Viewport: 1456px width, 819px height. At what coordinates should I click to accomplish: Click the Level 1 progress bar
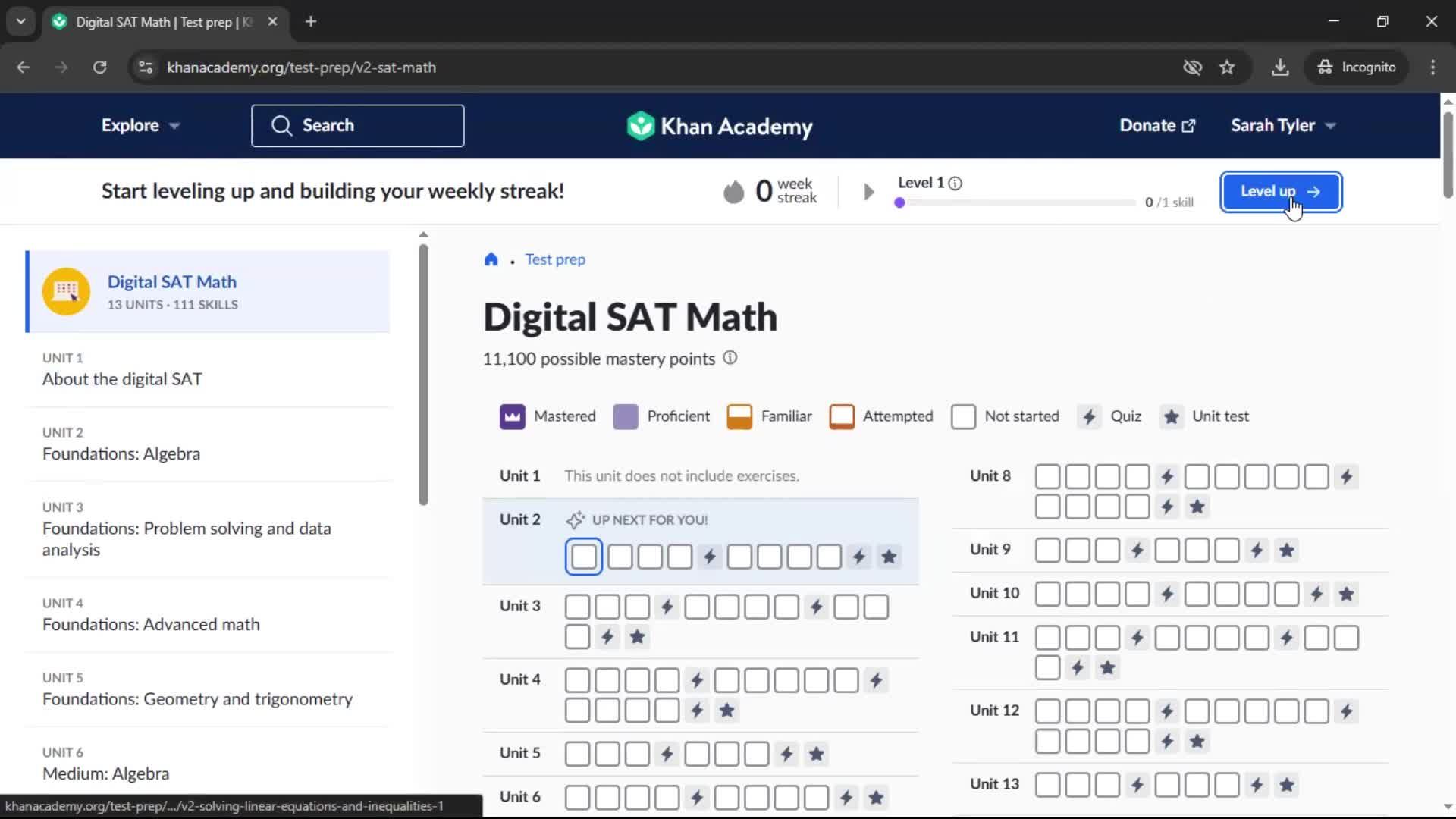[x=1015, y=203]
